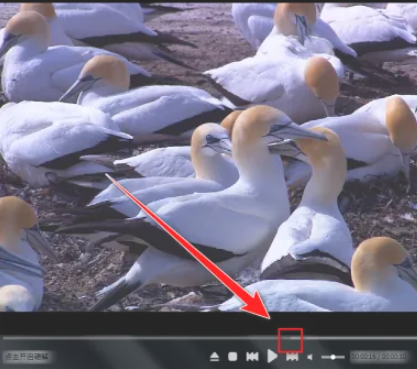Seek to the middle of the progress bar
417x369 pixels.
(x=209, y=338)
